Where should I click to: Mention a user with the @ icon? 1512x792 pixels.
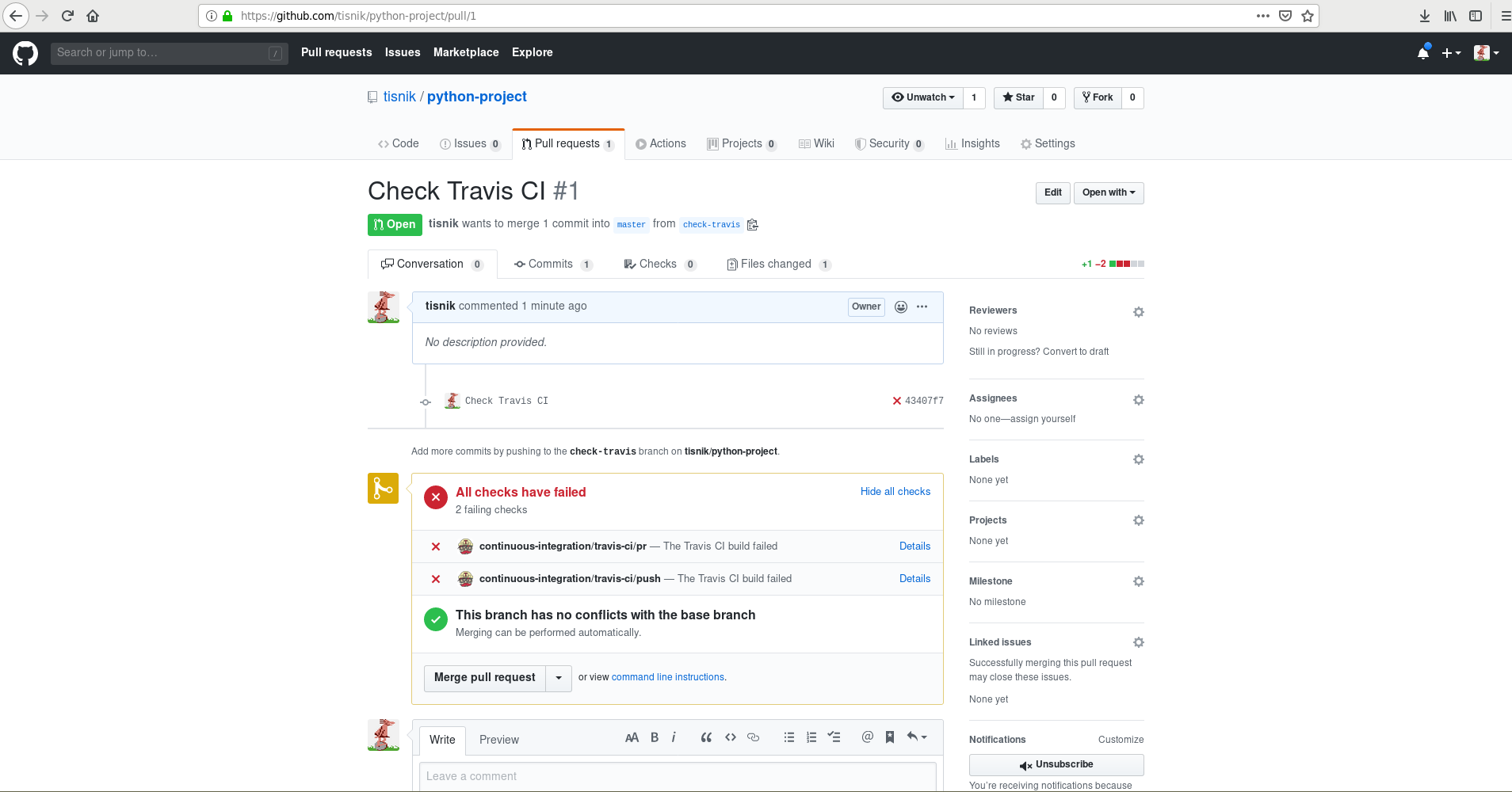click(868, 737)
